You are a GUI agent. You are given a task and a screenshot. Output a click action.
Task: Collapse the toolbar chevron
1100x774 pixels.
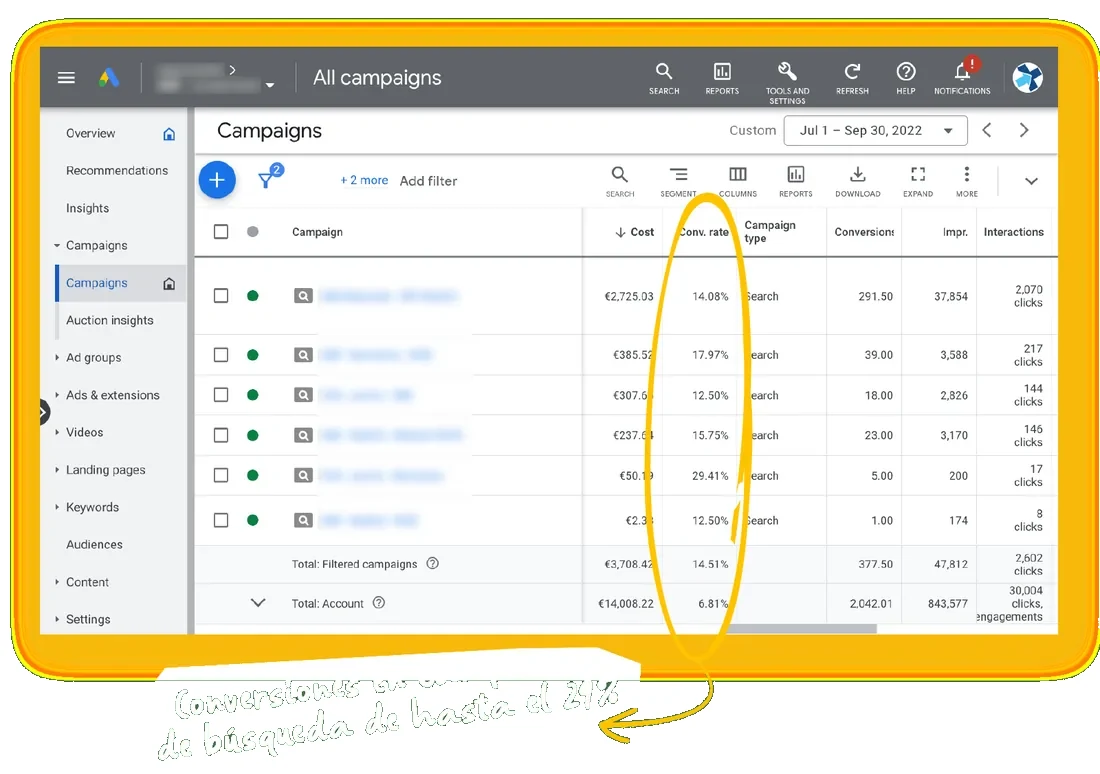[1031, 181]
